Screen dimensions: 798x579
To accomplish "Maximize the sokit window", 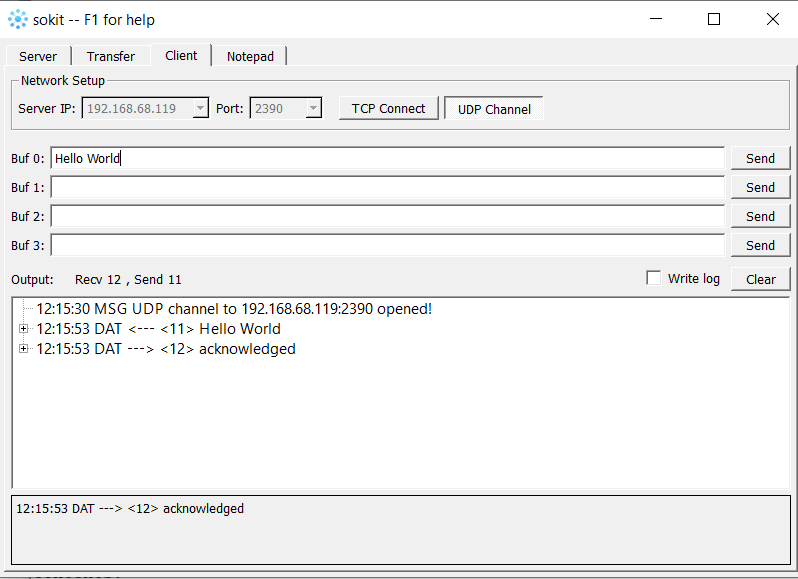I will 713,19.
